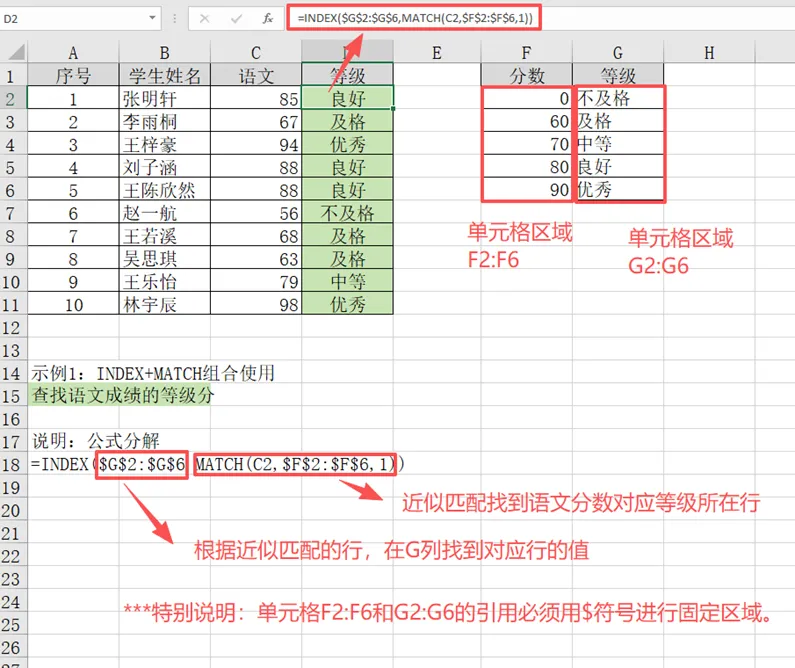The height and width of the screenshot is (668, 795).
Task: Click cell 说明: 公式分解
Action: (95, 441)
